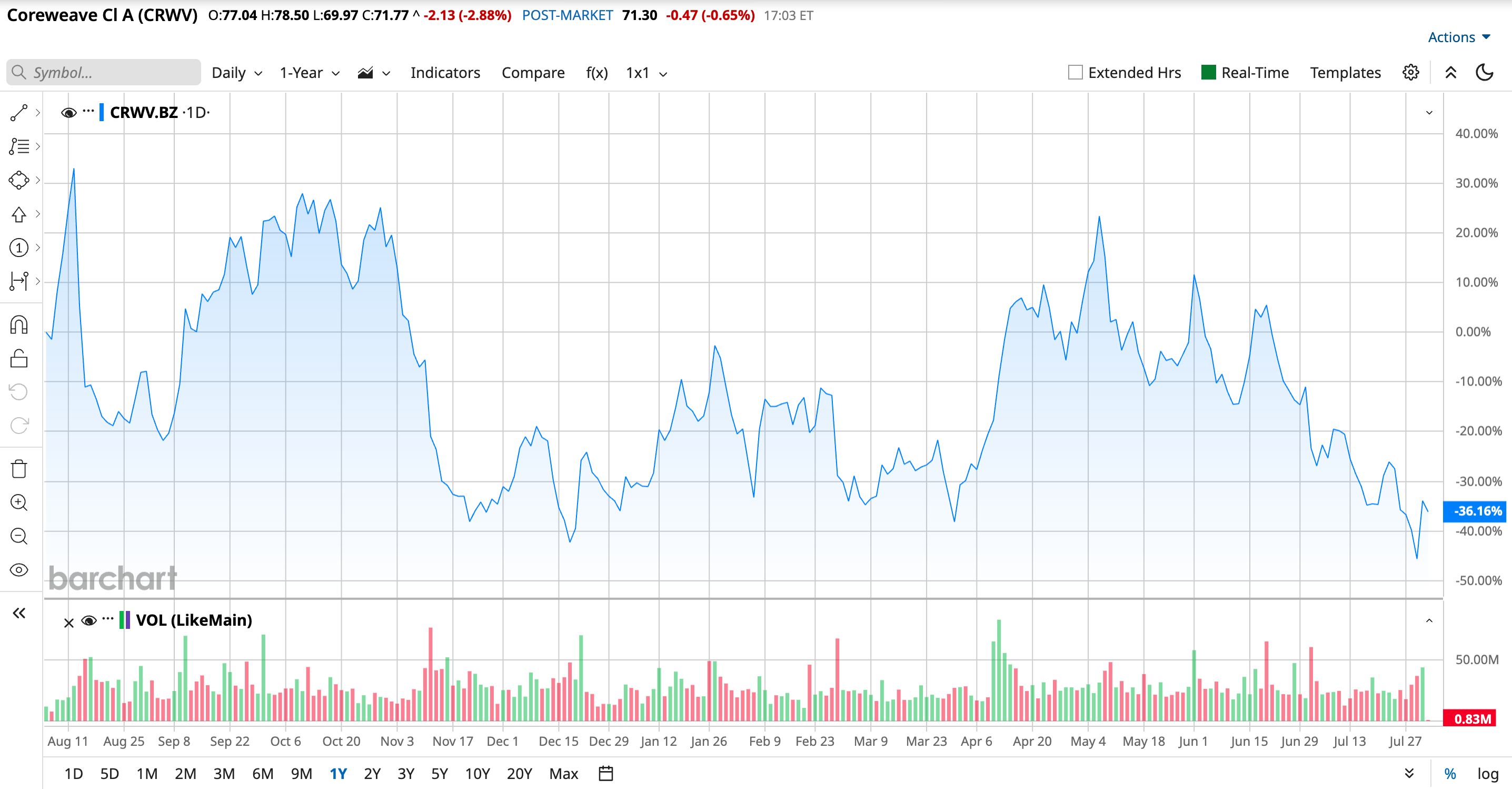
Task: Select the arrow marker tool
Action: pos(19,214)
